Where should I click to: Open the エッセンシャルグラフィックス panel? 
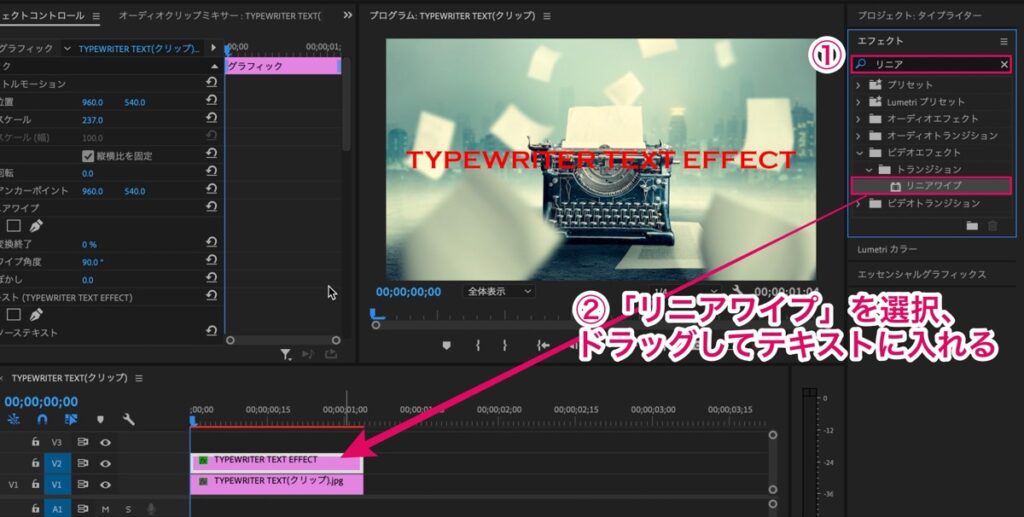pos(921,274)
